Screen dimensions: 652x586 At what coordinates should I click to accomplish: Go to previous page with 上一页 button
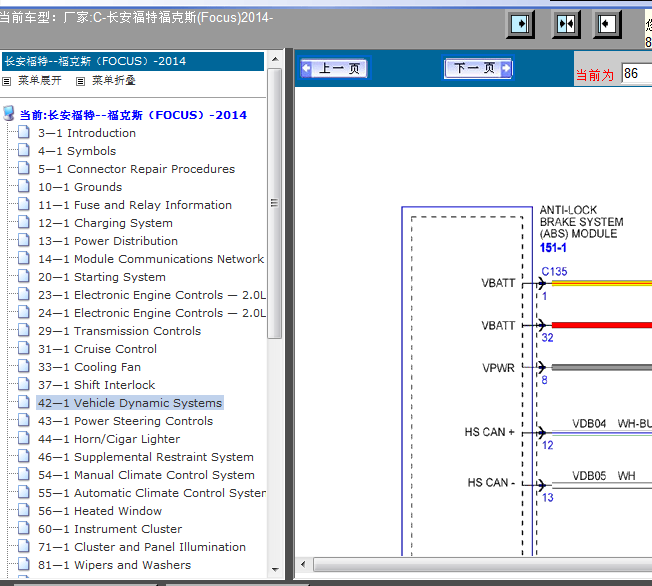[334, 68]
